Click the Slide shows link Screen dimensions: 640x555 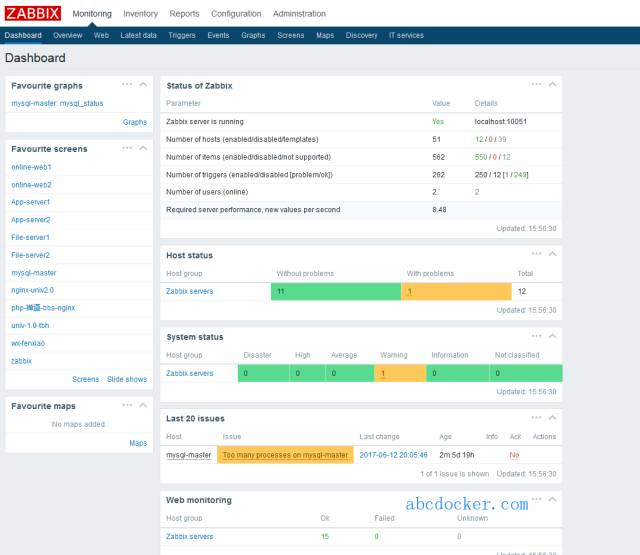point(127,379)
